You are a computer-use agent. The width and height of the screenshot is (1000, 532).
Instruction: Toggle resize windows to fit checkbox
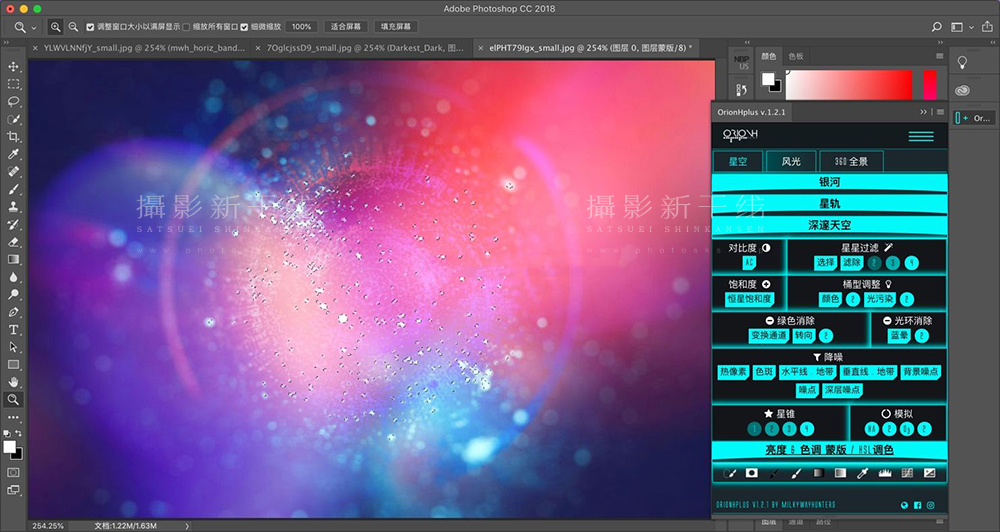click(x=90, y=27)
